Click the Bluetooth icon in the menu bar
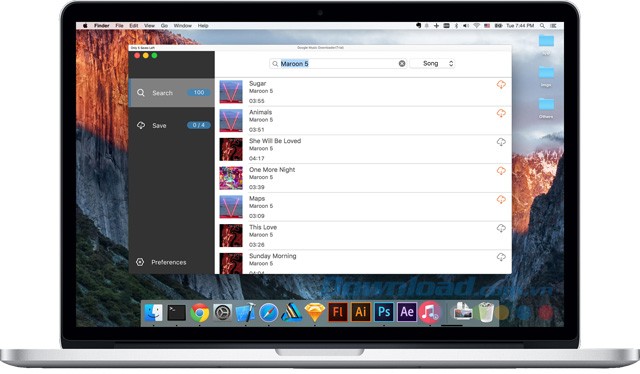The width and height of the screenshot is (640, 374). tap(456, 25)
